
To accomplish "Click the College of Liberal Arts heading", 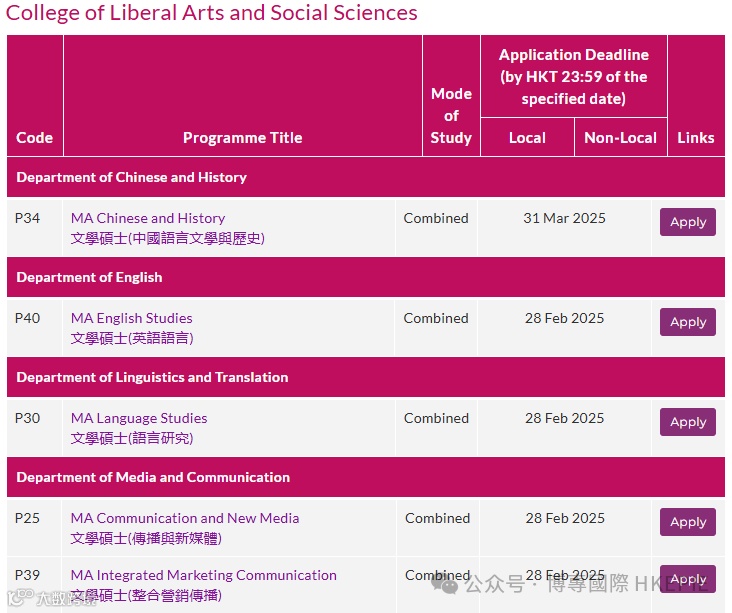I will 212,13.
